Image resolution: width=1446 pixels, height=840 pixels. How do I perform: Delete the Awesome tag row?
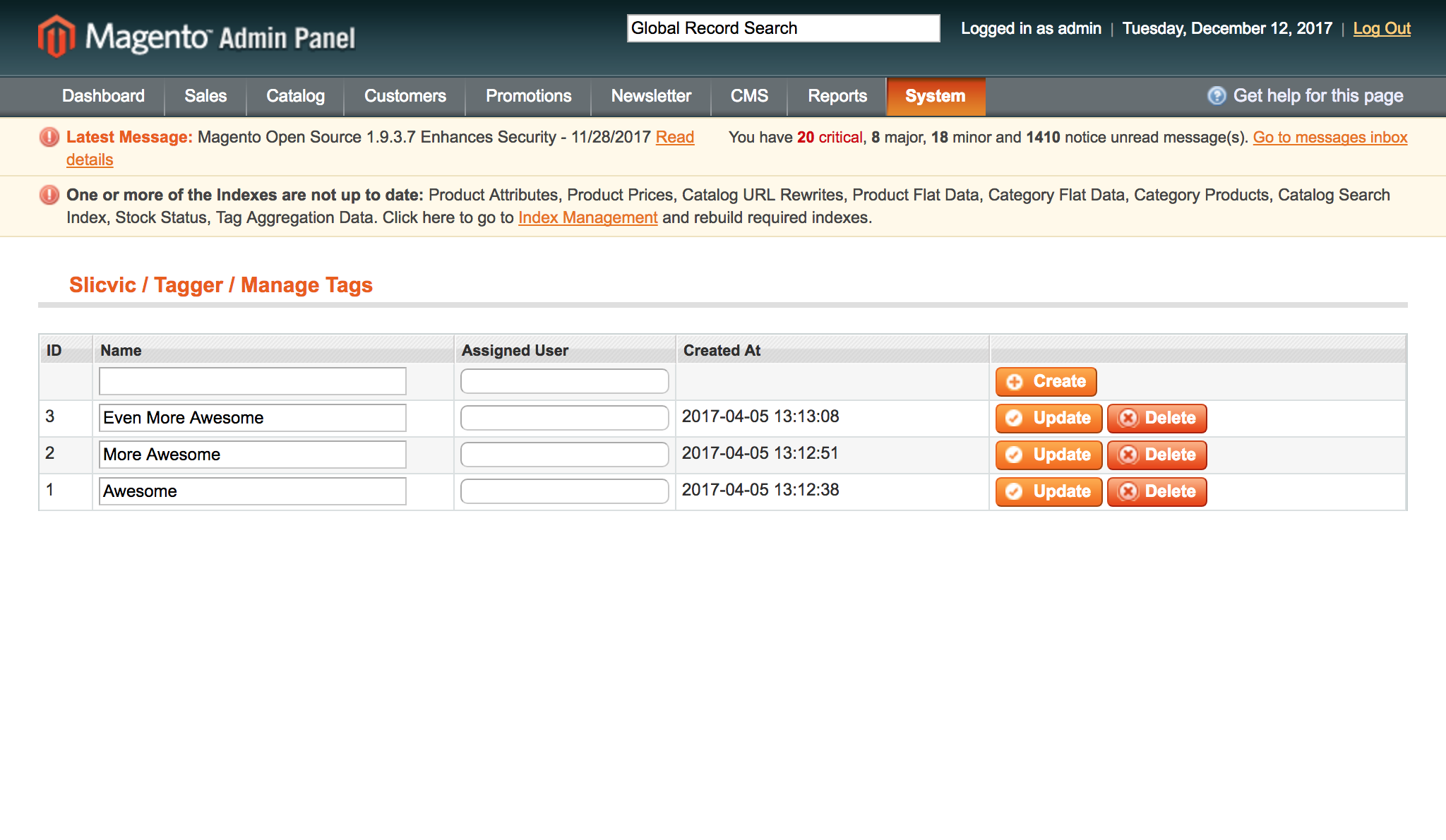(1157, 492)
